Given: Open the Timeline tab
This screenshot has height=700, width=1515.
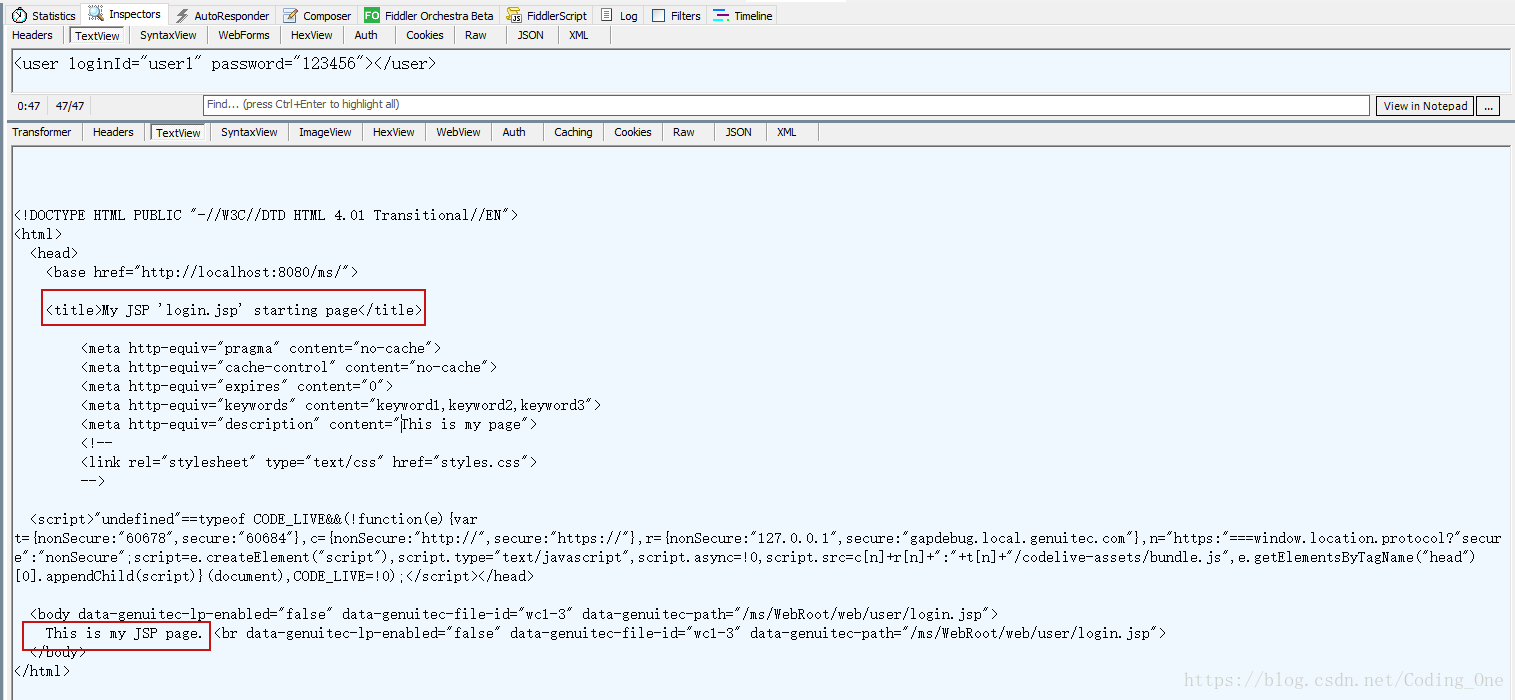Looking at the screenshot, I should click(742, 16).
